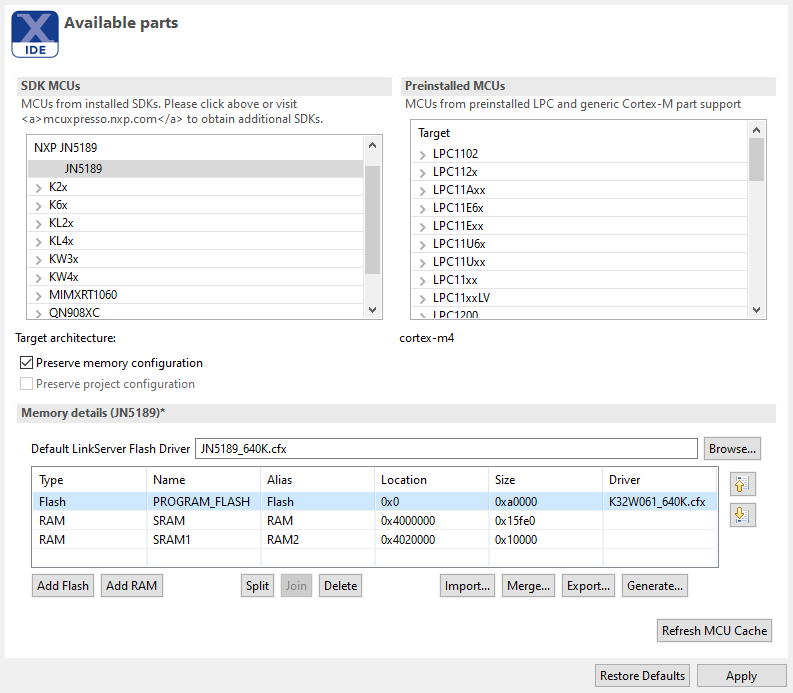Viewport: 793px width, 693px height.
Task: Click Preinstalled MCUs scroll up arrow
Action: point(757,130)
